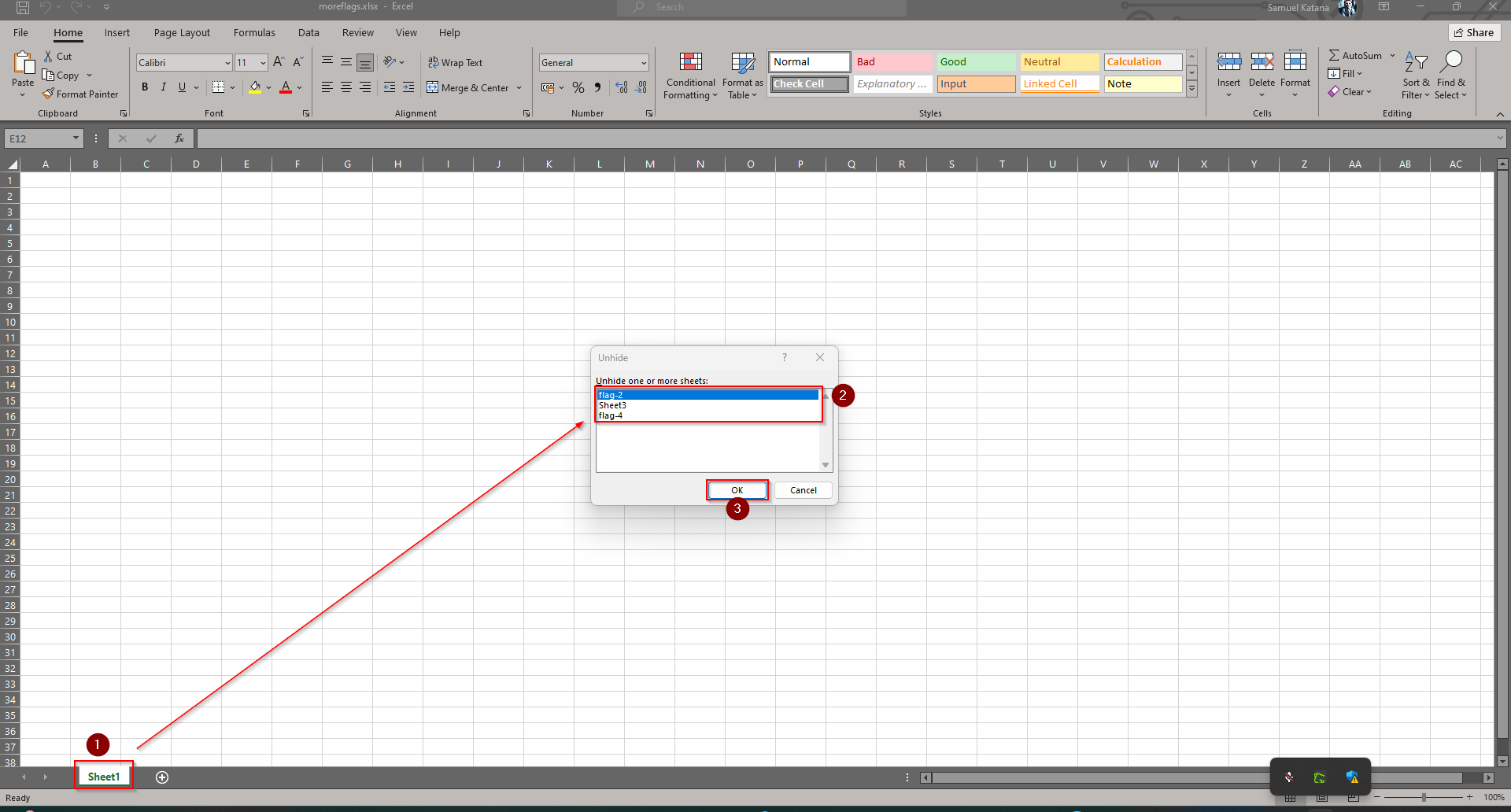Click Cancel in the Unhide dialog
Viewport: 1511px width, 812px height.
803,490
